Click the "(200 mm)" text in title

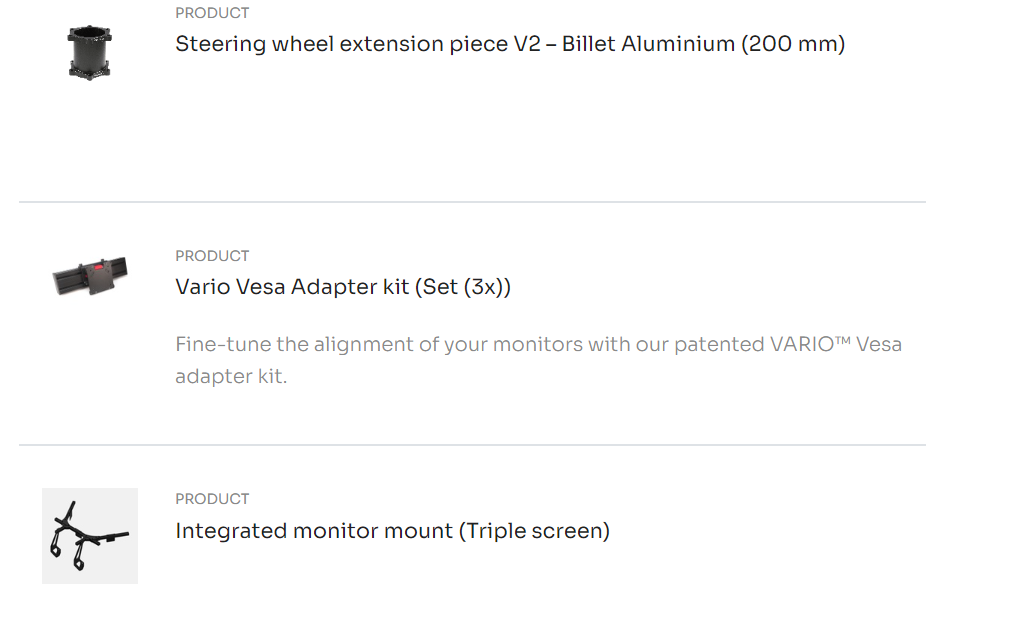click(793, 44)
